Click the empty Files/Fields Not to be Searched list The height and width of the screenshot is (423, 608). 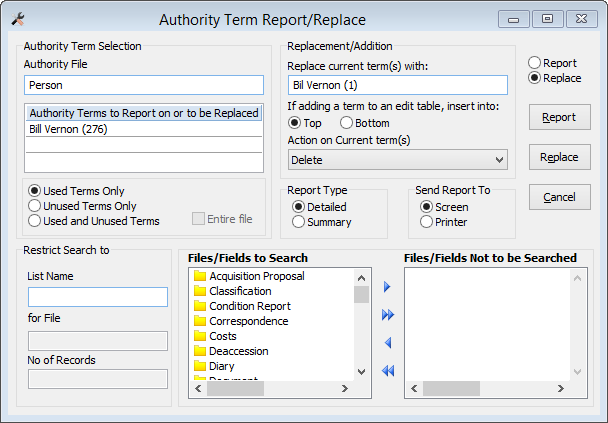[488, 325]
